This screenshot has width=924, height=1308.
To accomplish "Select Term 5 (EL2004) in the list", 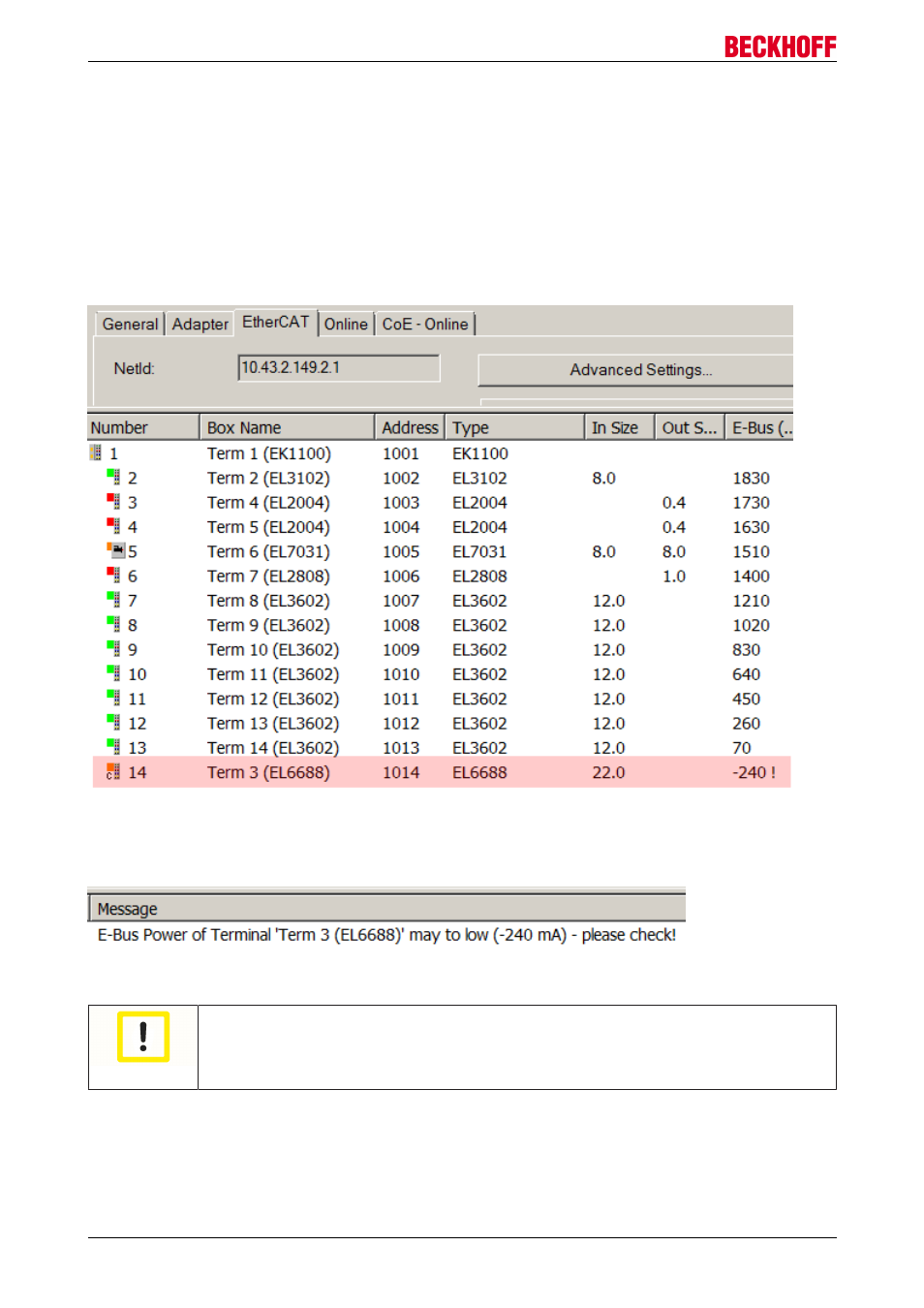I will 268,527.
